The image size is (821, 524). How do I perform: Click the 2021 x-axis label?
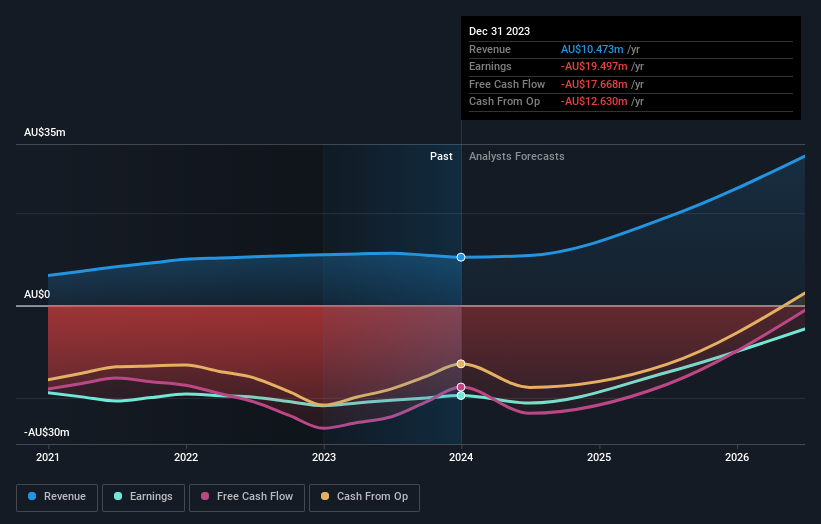48,457
